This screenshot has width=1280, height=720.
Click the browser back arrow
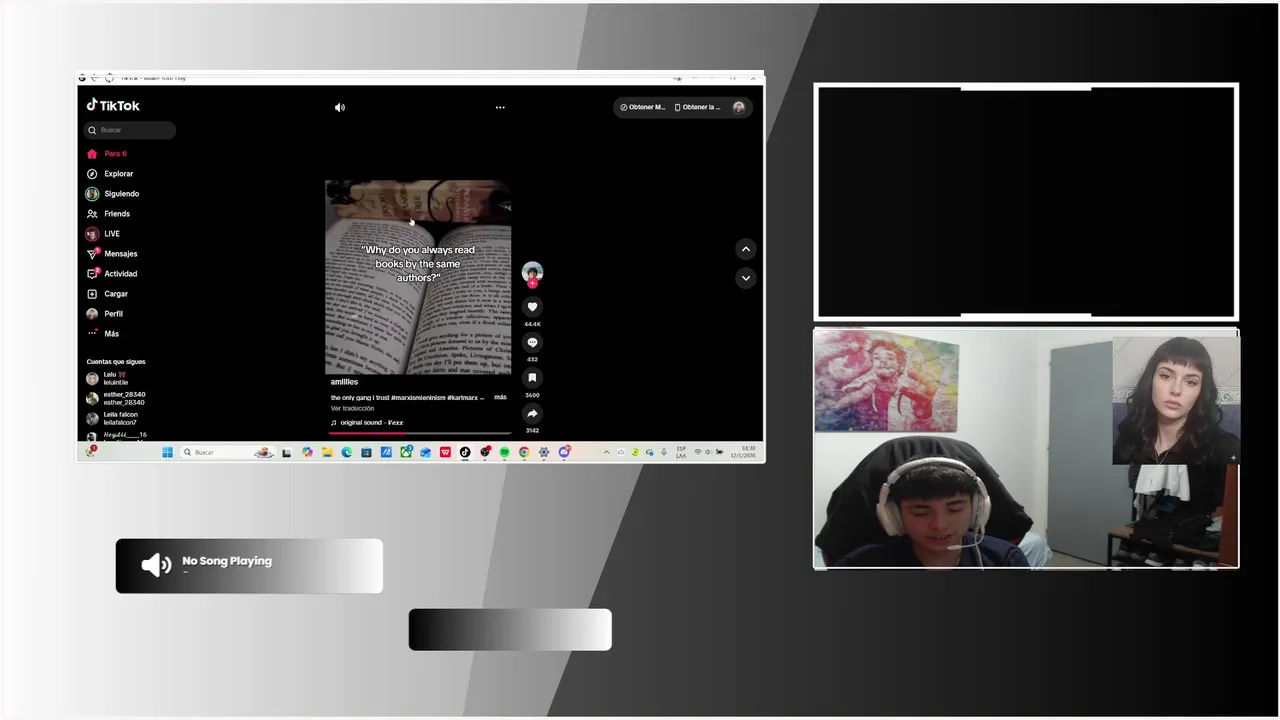tap(94, 77)
